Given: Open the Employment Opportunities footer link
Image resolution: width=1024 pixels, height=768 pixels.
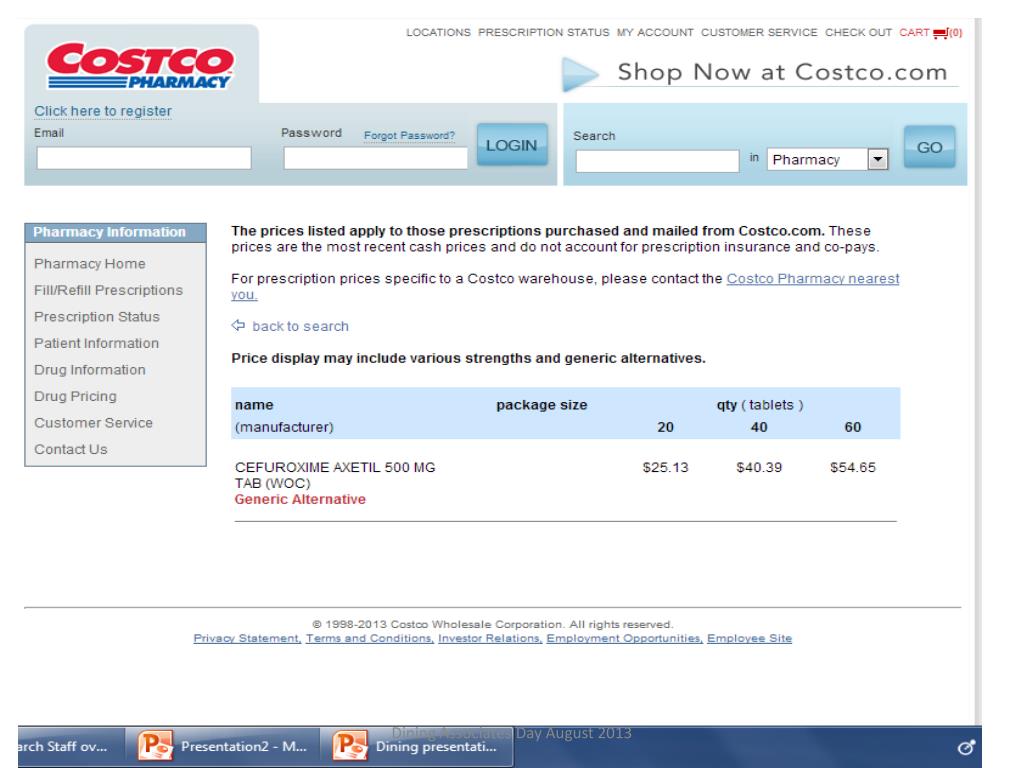Looking at the screenshot, I should coord(624,638).
